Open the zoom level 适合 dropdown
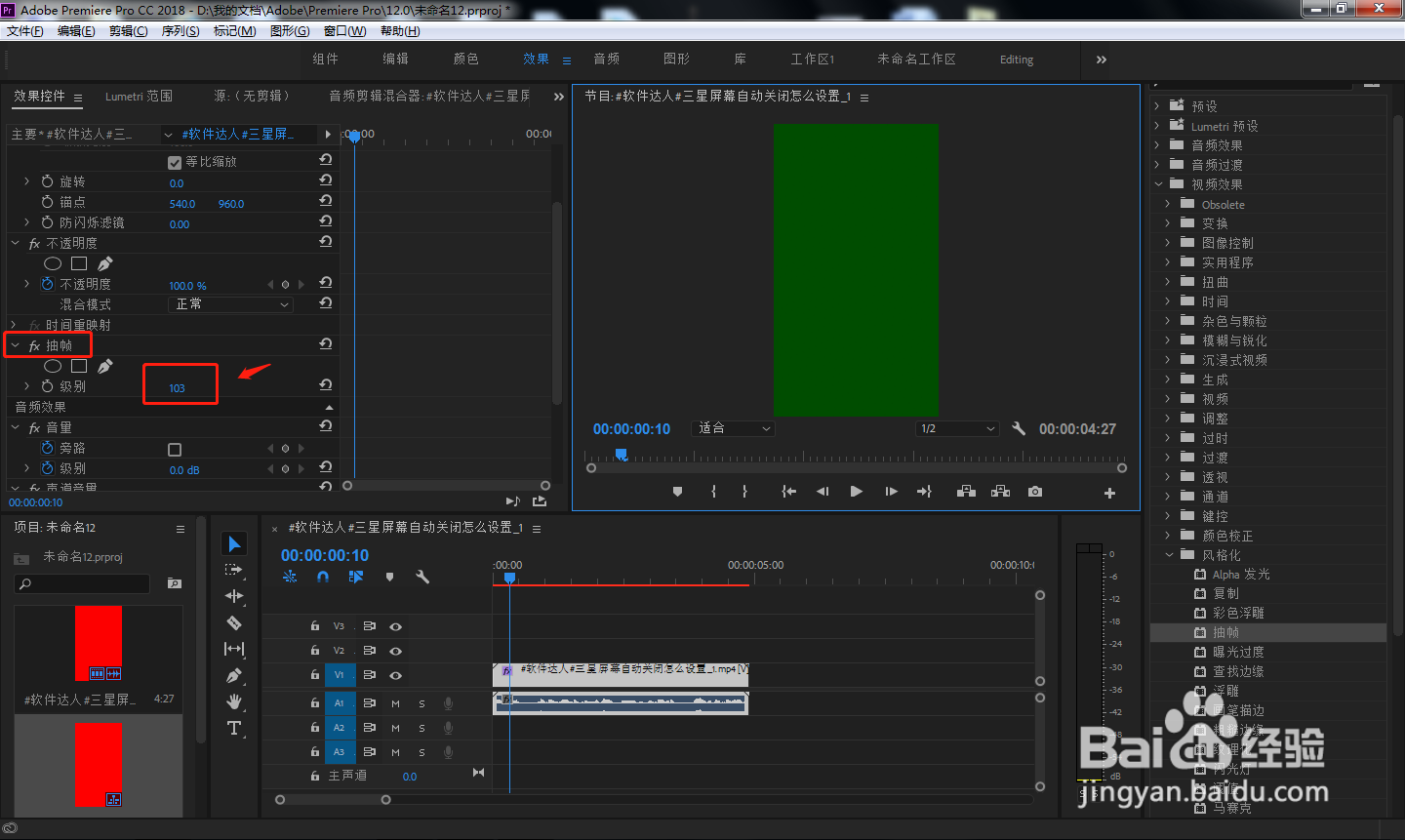 pyautogui.click(x=733, y=428)
